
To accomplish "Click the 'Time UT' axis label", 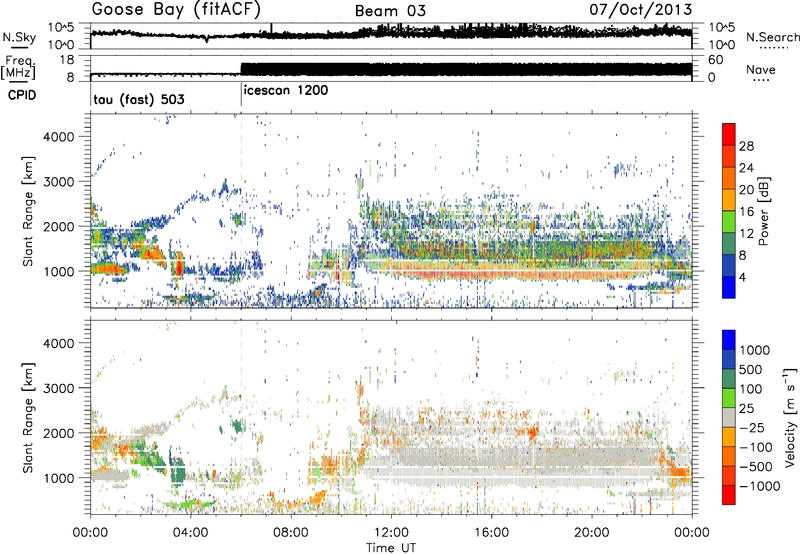I will pos(391,548).
